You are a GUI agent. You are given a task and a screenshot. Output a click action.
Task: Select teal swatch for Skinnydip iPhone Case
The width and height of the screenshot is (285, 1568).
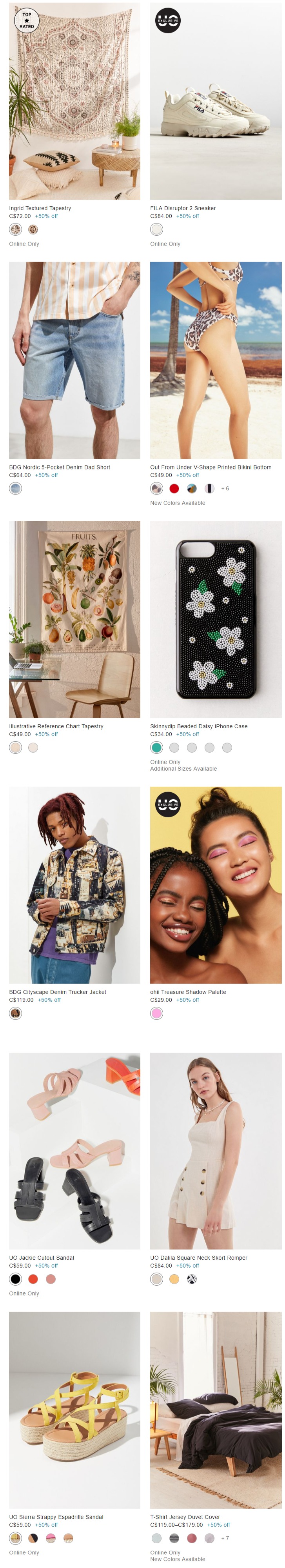[x=156, y=748]
